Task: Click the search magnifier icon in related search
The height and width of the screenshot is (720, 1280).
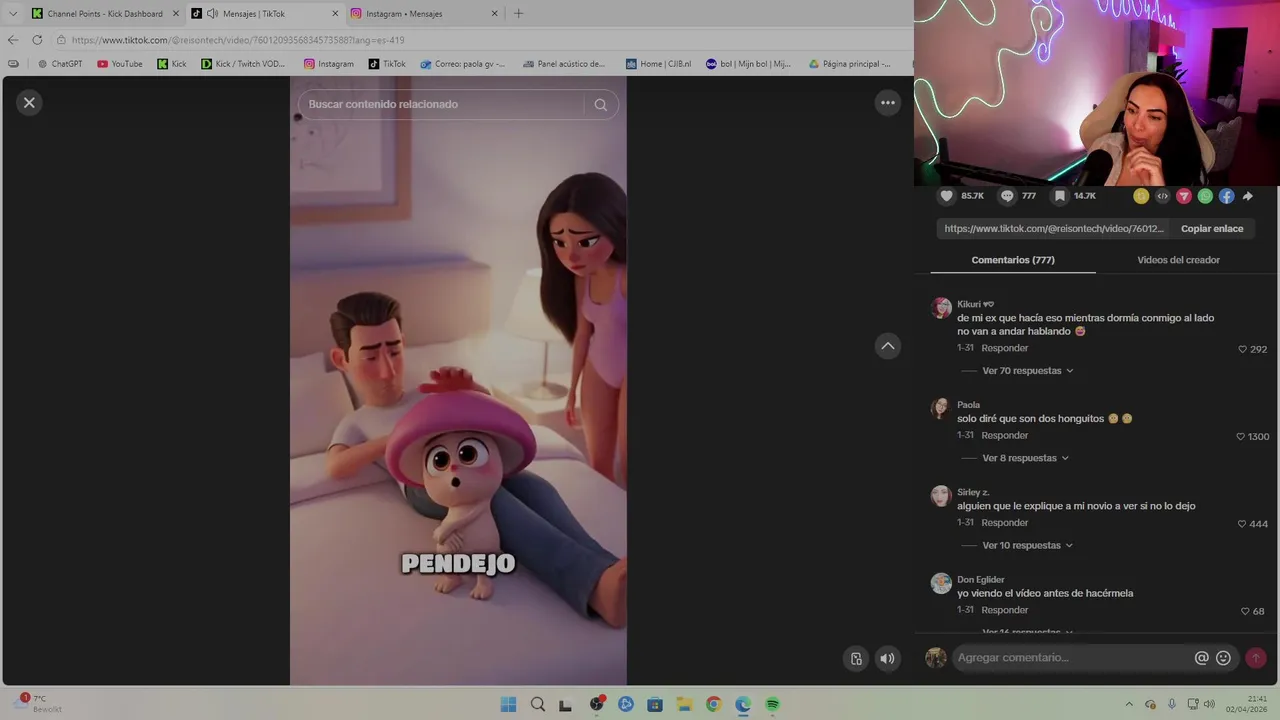Action: pyautogui.click(x=600, y=104)
